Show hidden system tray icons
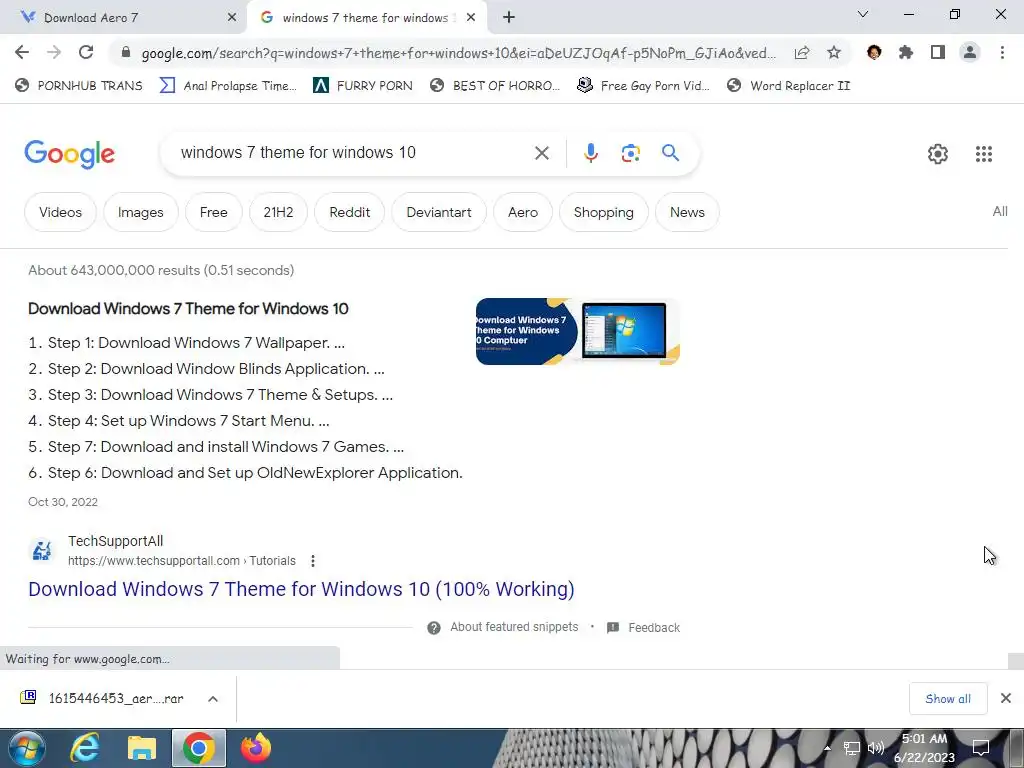The width and height of the screenshot is (1024, 768). click(827, 748)
